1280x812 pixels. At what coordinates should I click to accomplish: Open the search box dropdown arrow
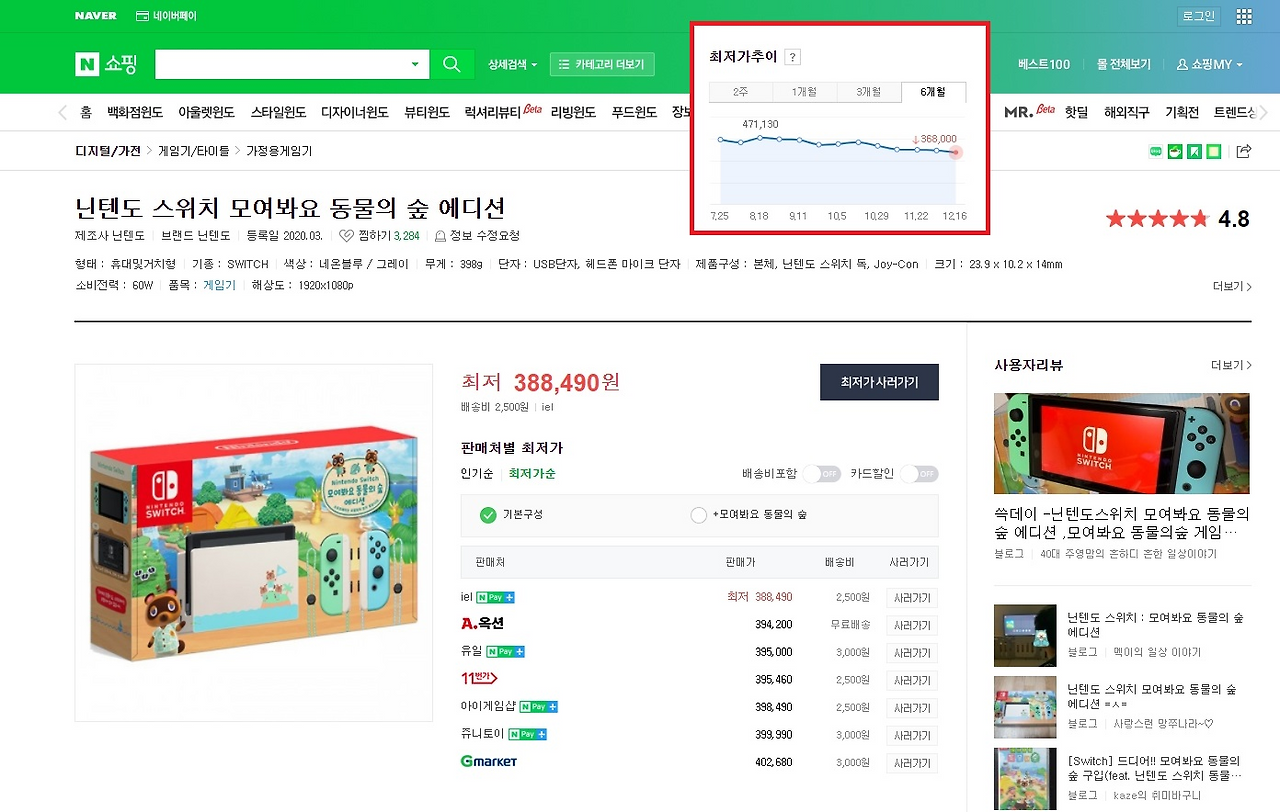coord(415,65)
